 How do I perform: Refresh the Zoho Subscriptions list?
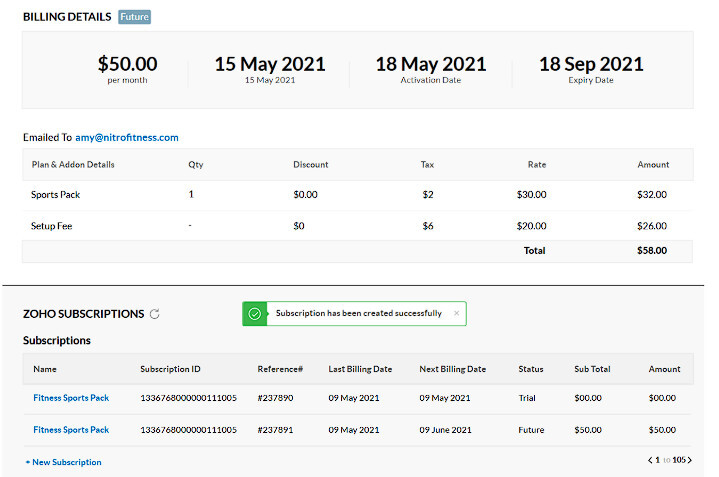tap(155, 314)
